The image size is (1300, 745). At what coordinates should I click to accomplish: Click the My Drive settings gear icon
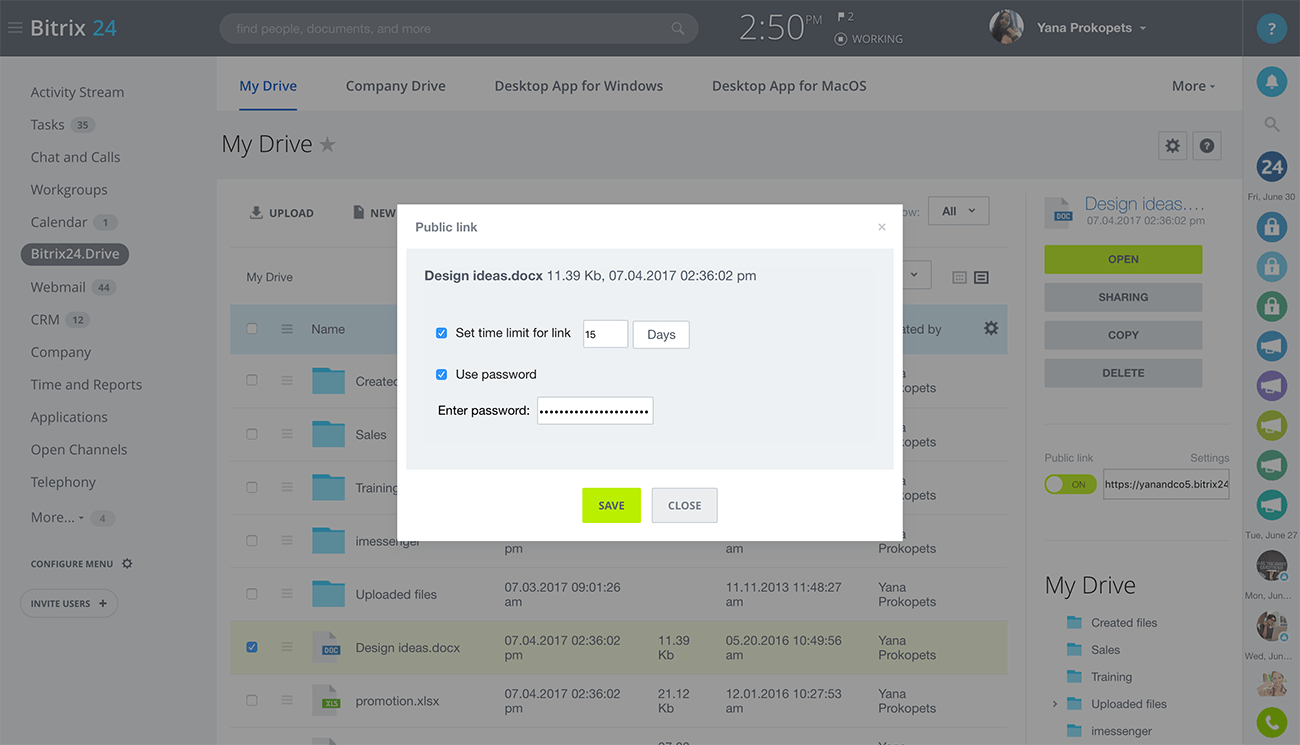(1172, 145)
